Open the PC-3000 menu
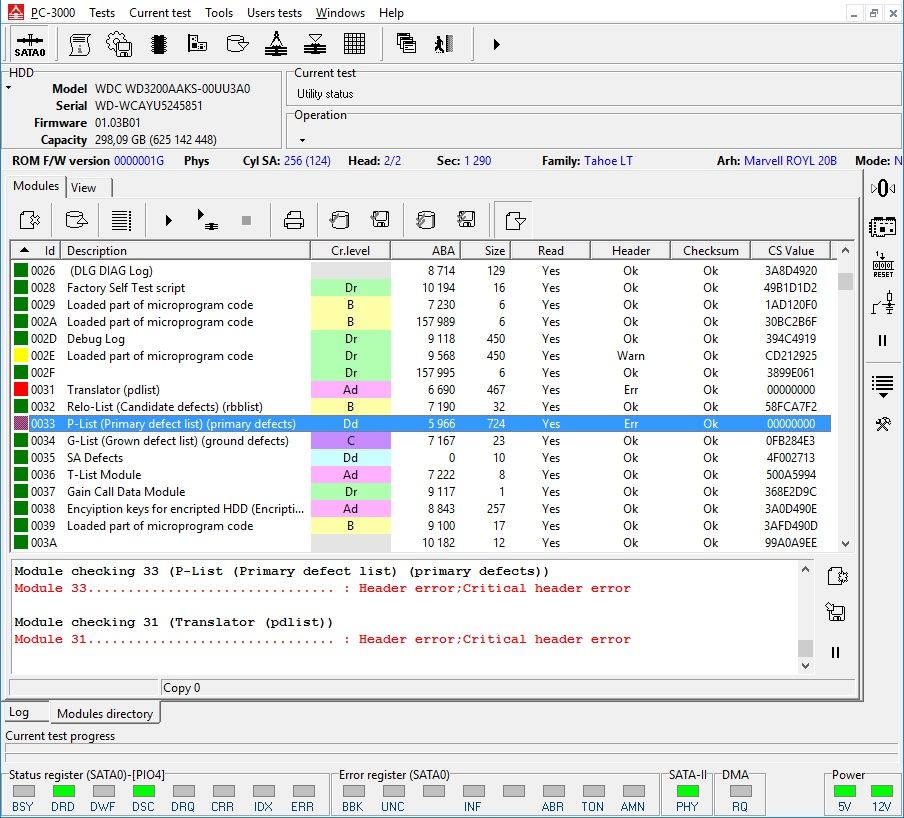The width and height of the screenshot is (904, 818). pos(52,13)
